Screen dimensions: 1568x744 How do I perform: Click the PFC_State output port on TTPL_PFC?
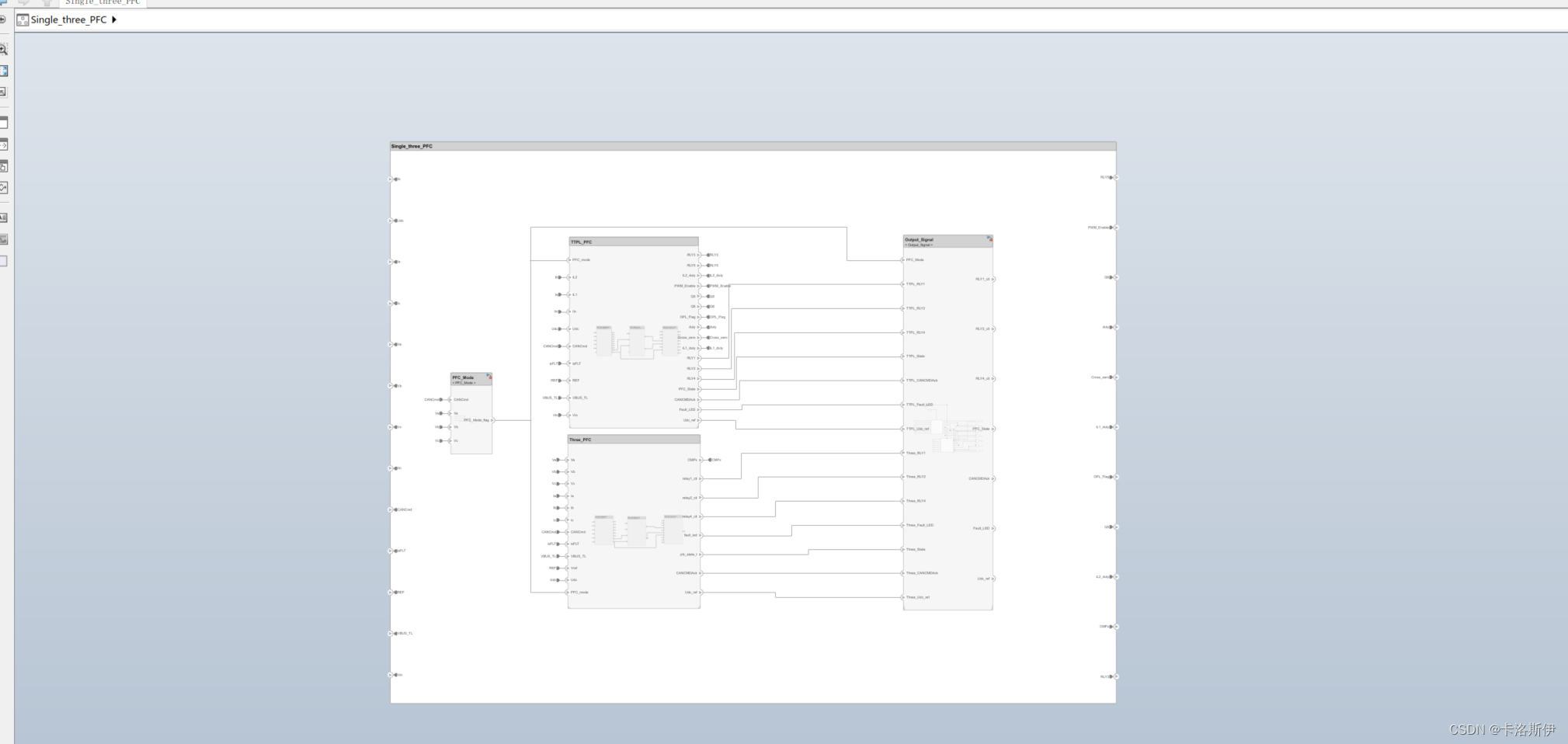tap(698, 389)
